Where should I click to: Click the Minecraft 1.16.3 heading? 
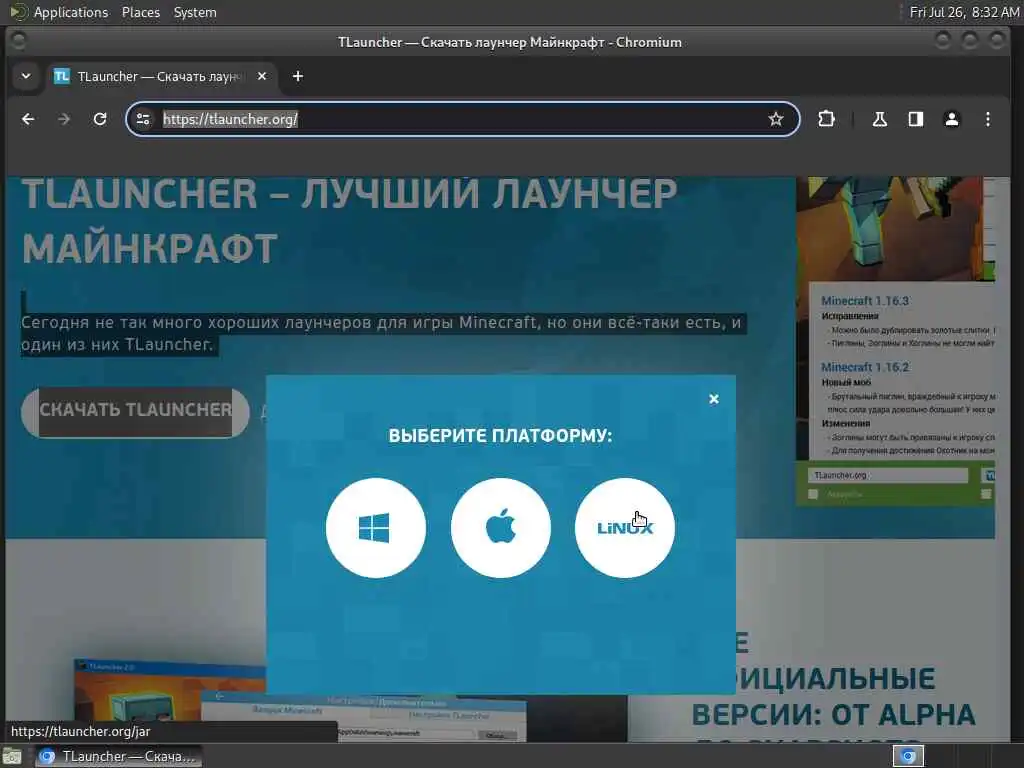click(865, 300)
